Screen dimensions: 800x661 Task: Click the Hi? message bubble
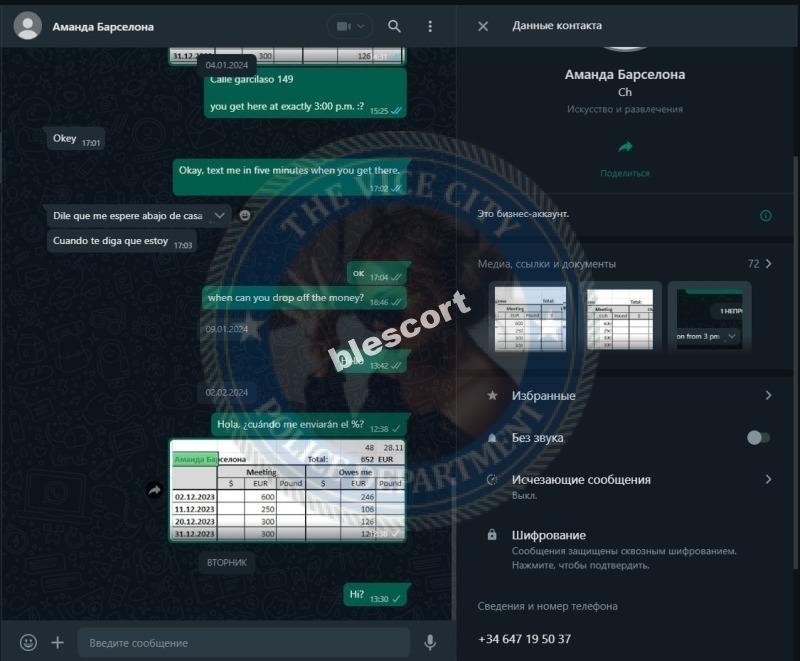click(x=377, y=595)
